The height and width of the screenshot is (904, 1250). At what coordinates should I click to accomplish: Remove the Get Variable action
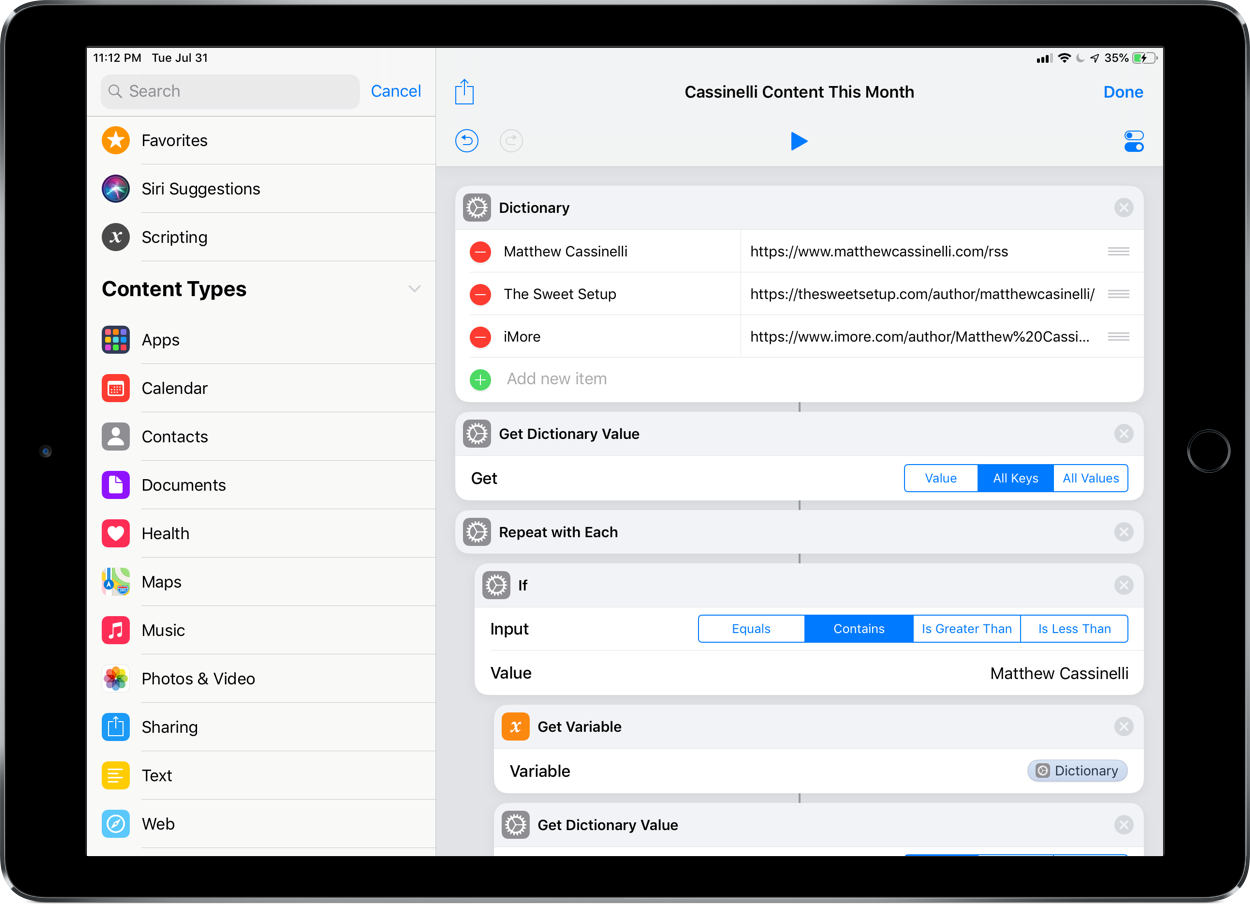pyautogui.click(x=1124, y=727)
